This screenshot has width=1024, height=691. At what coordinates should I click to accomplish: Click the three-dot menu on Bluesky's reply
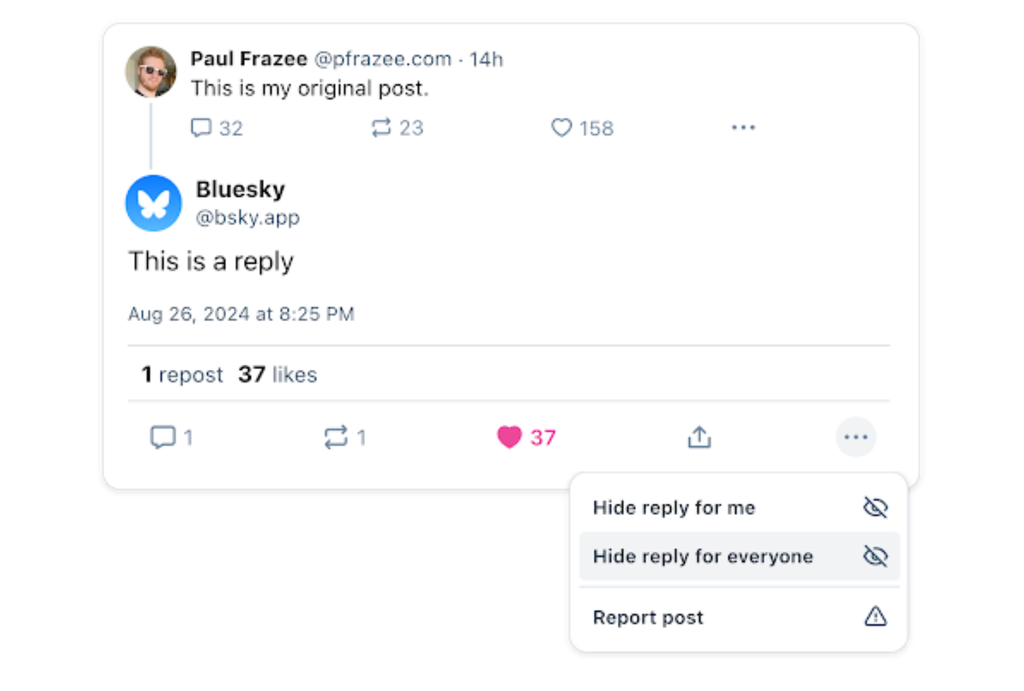click(856, 437)
